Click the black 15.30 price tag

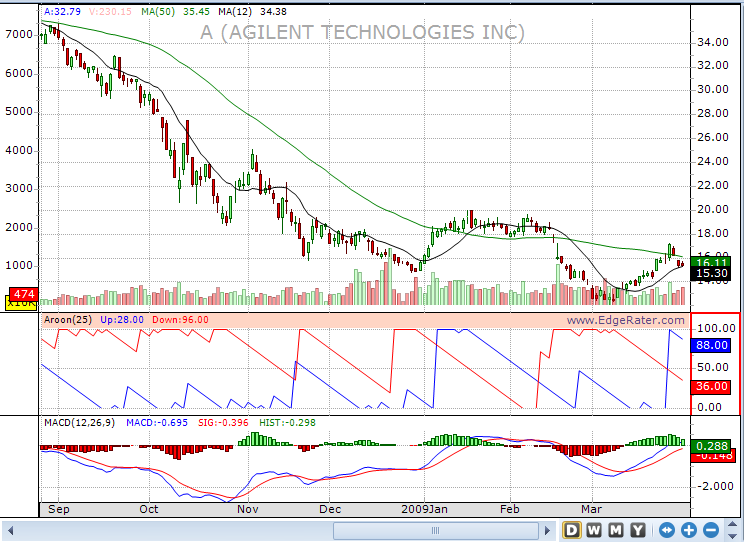pos(711,273)
